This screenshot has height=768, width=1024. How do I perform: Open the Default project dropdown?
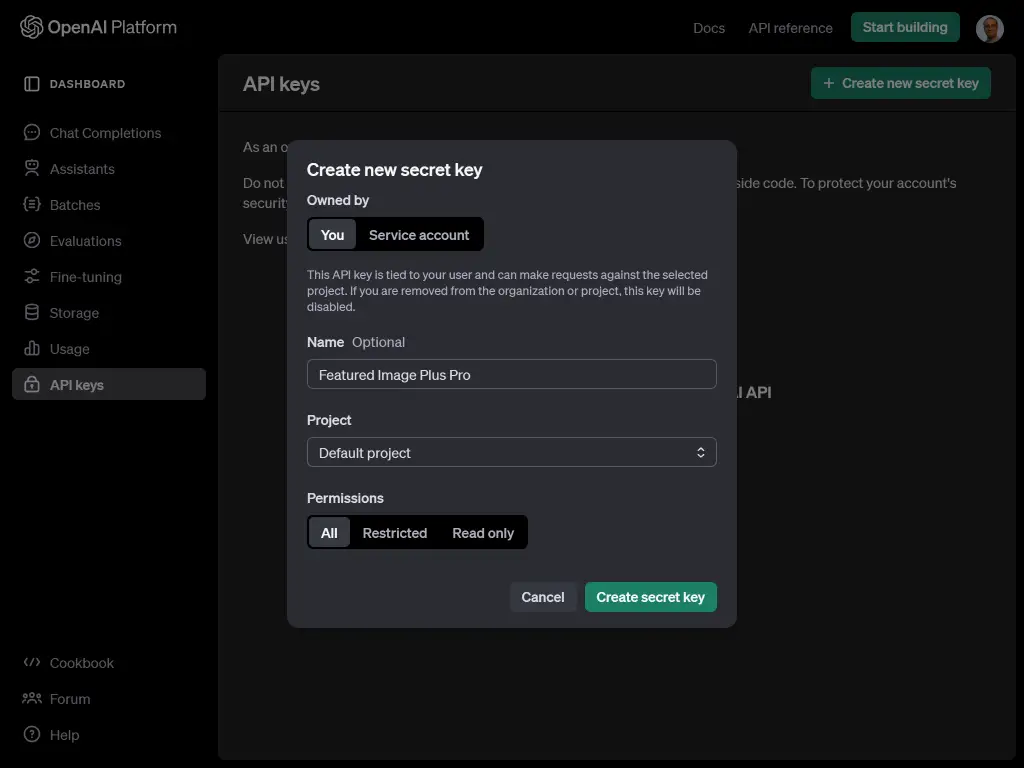511,453
